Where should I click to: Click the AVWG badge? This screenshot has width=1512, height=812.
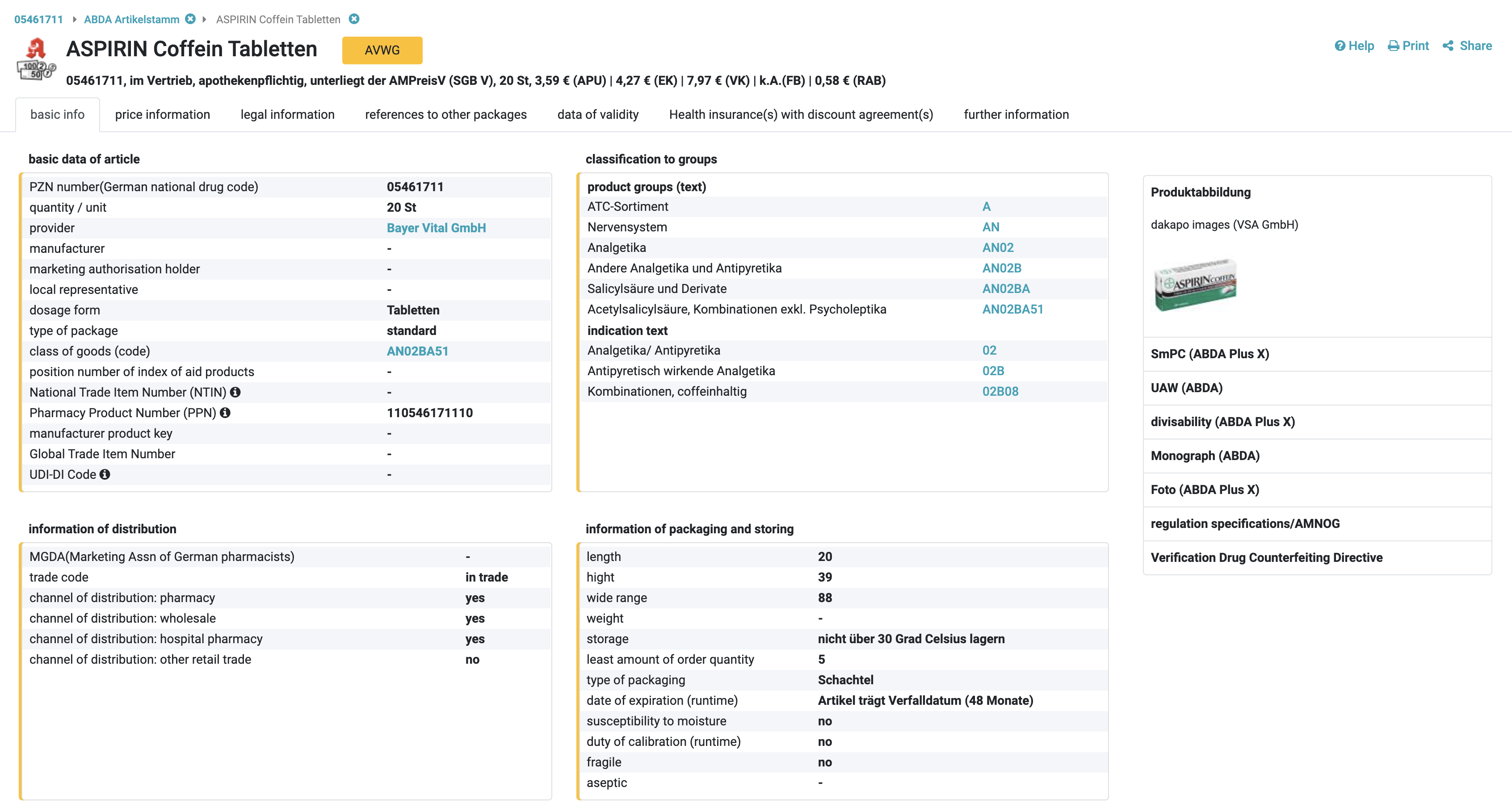point(382,50)
